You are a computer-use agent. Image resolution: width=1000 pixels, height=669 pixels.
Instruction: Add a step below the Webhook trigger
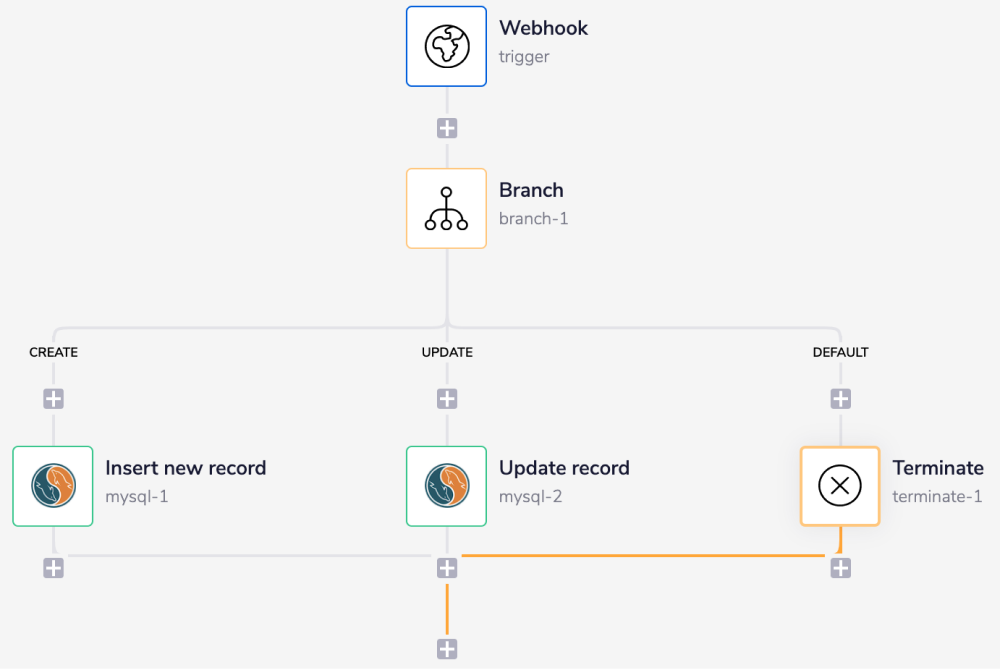point(446,127)
